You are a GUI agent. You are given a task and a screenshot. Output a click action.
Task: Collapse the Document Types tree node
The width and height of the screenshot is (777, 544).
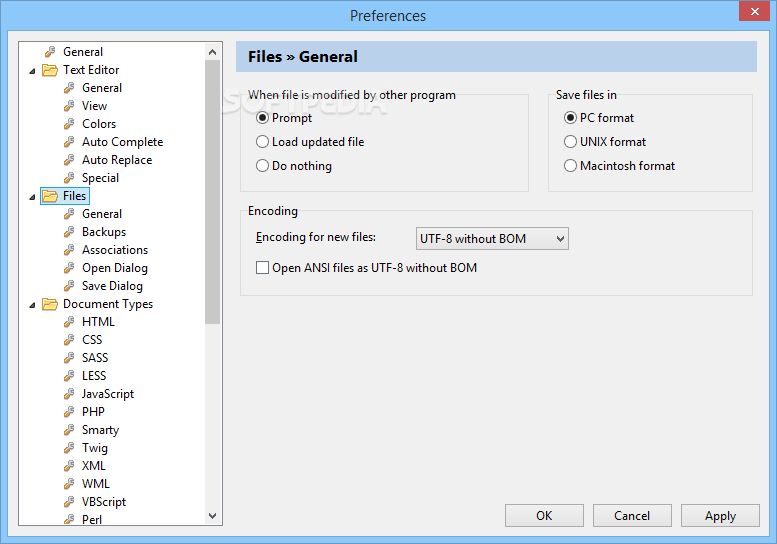(32, 305)
